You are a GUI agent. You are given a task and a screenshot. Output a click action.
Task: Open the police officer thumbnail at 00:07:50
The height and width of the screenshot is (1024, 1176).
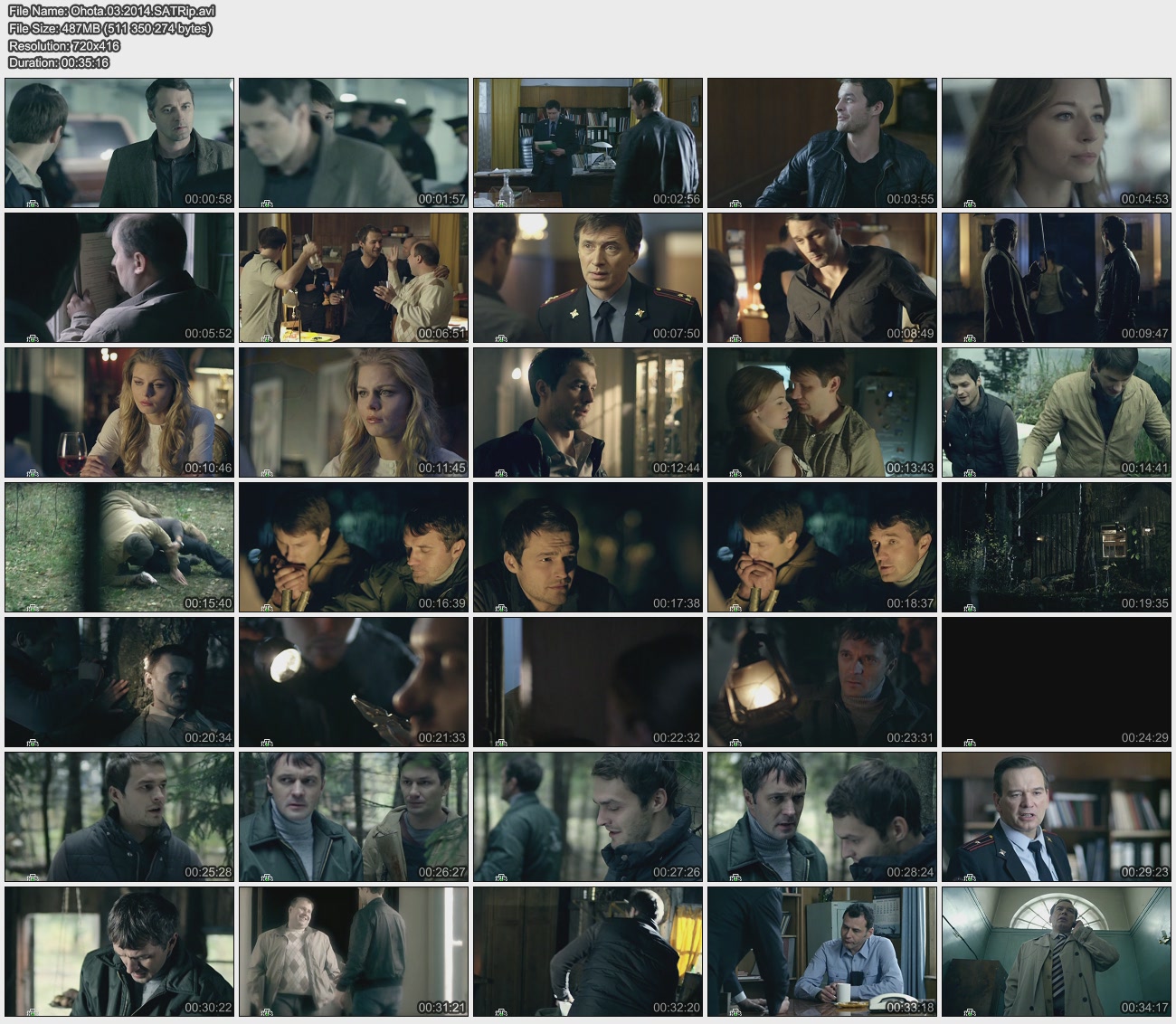[x=587, y=278]
